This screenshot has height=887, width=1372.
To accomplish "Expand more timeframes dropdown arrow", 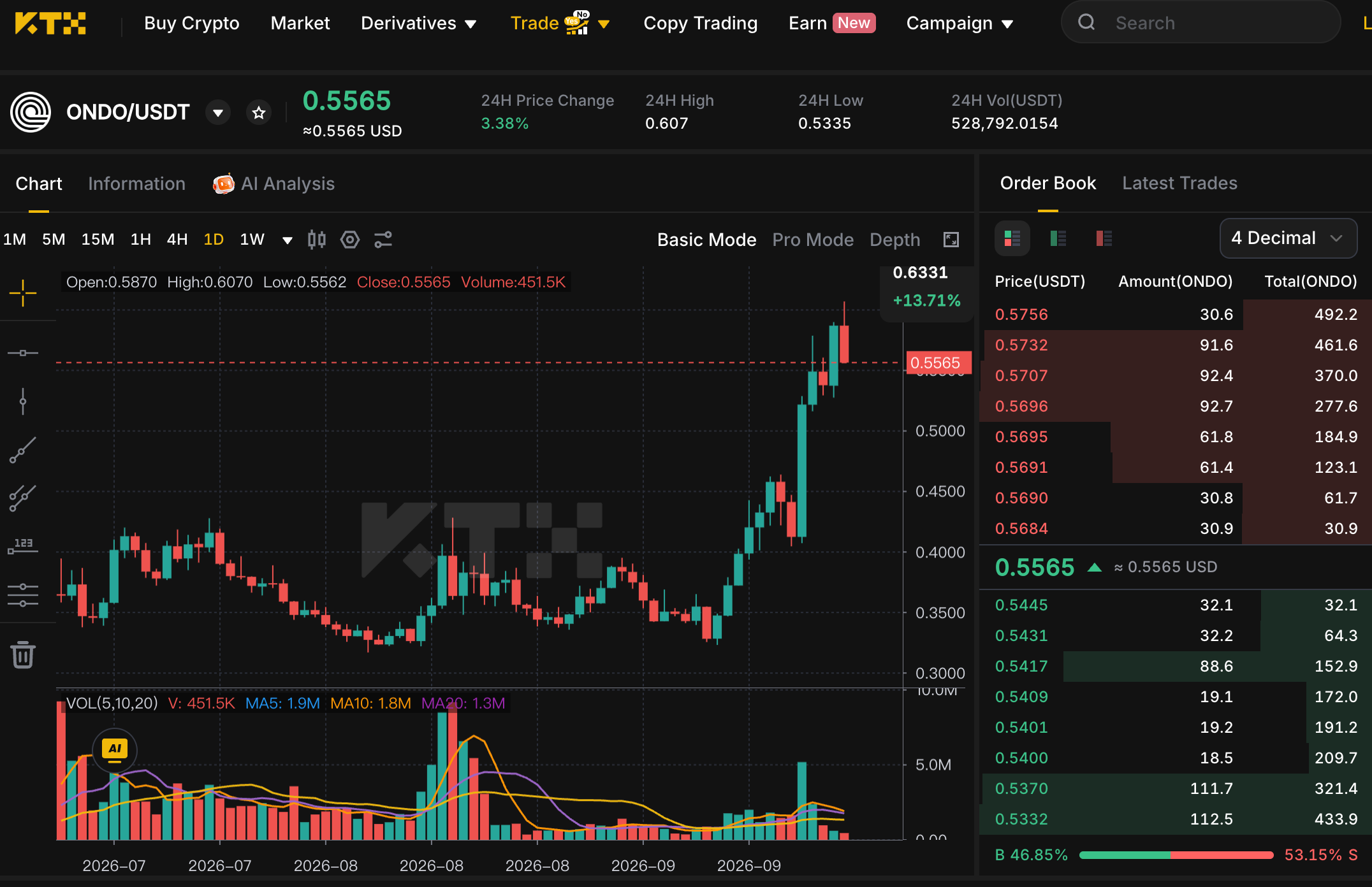I will point(288,240).
